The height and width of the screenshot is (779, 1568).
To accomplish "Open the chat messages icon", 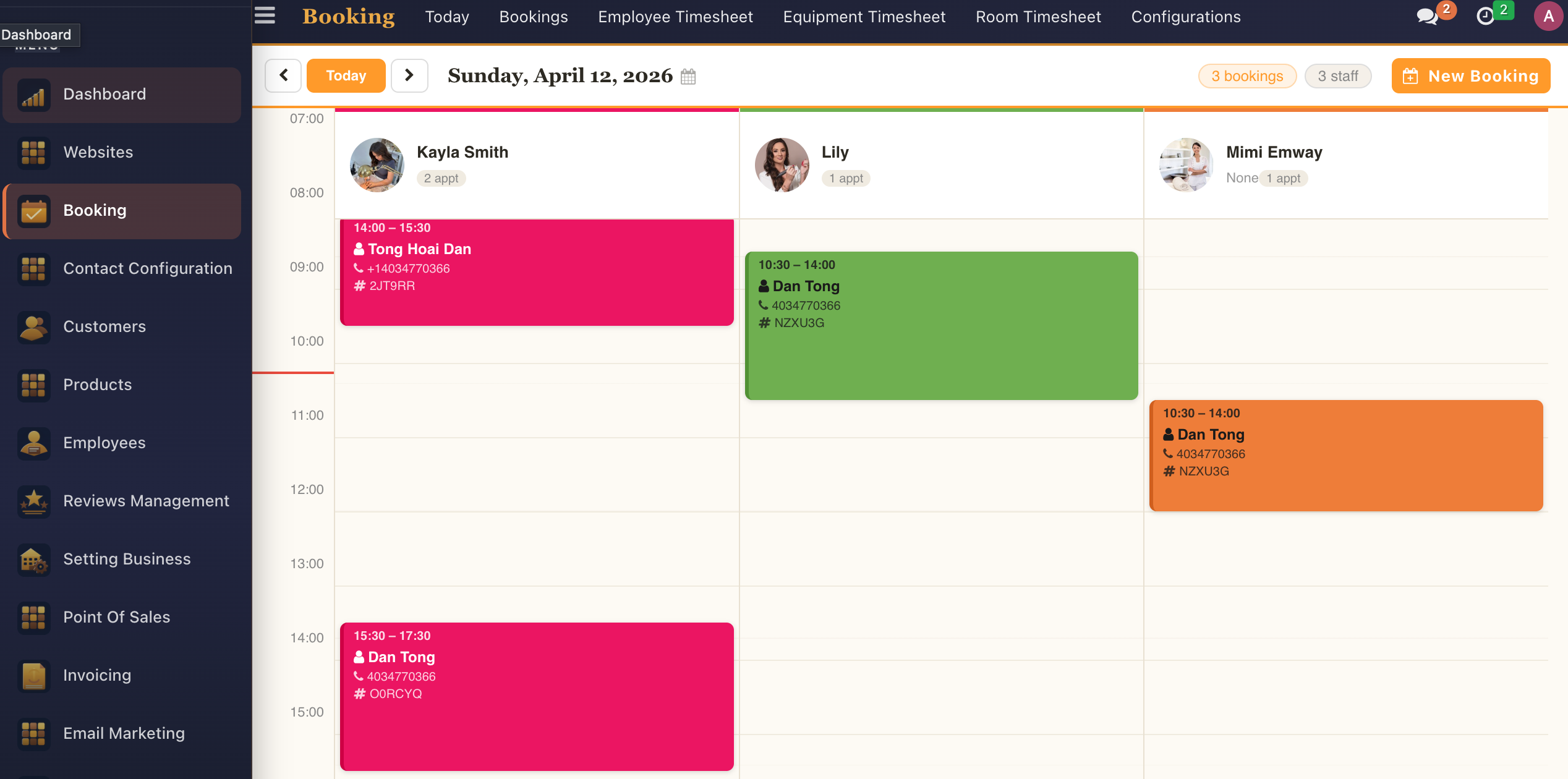I will point(1427,17).
